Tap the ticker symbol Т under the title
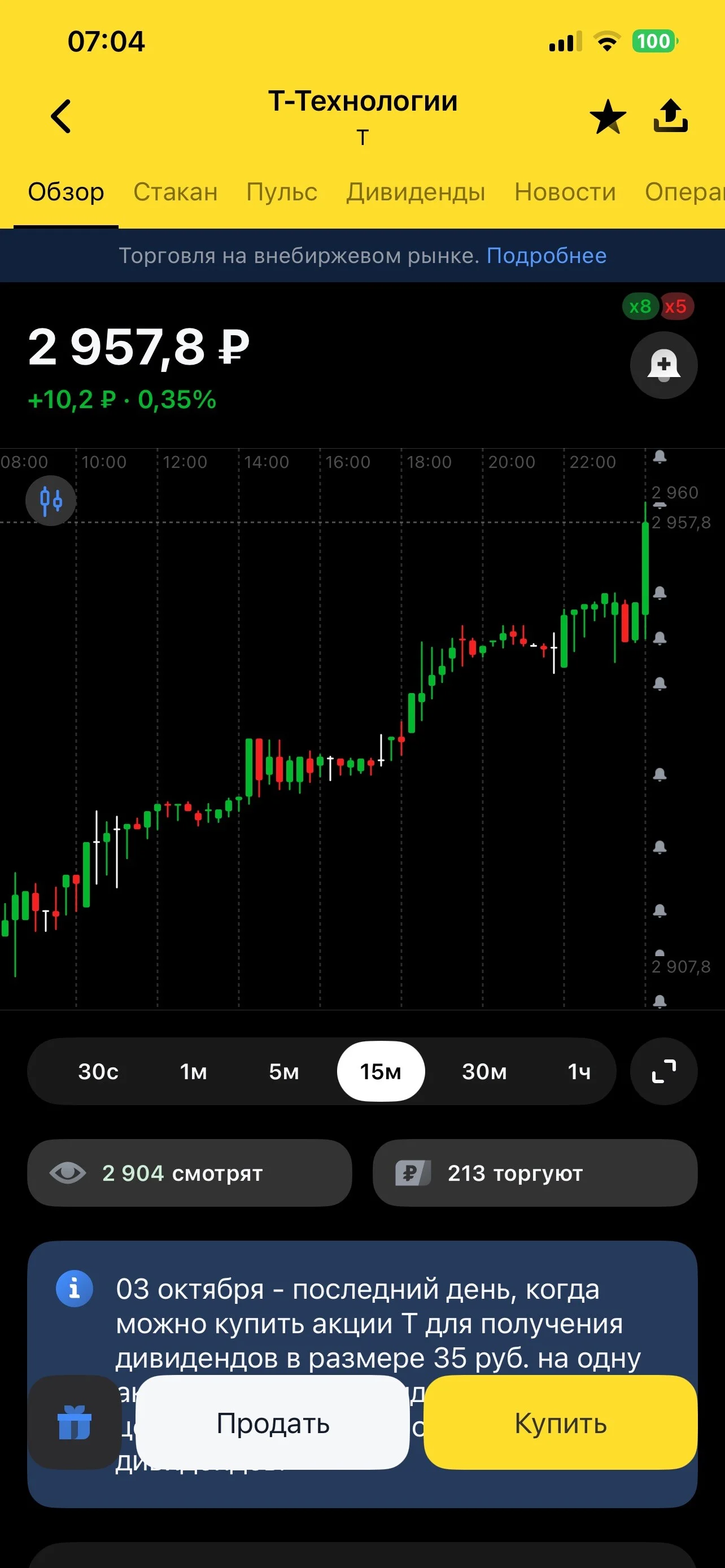 pyautogui.click(x=363, y=138)
